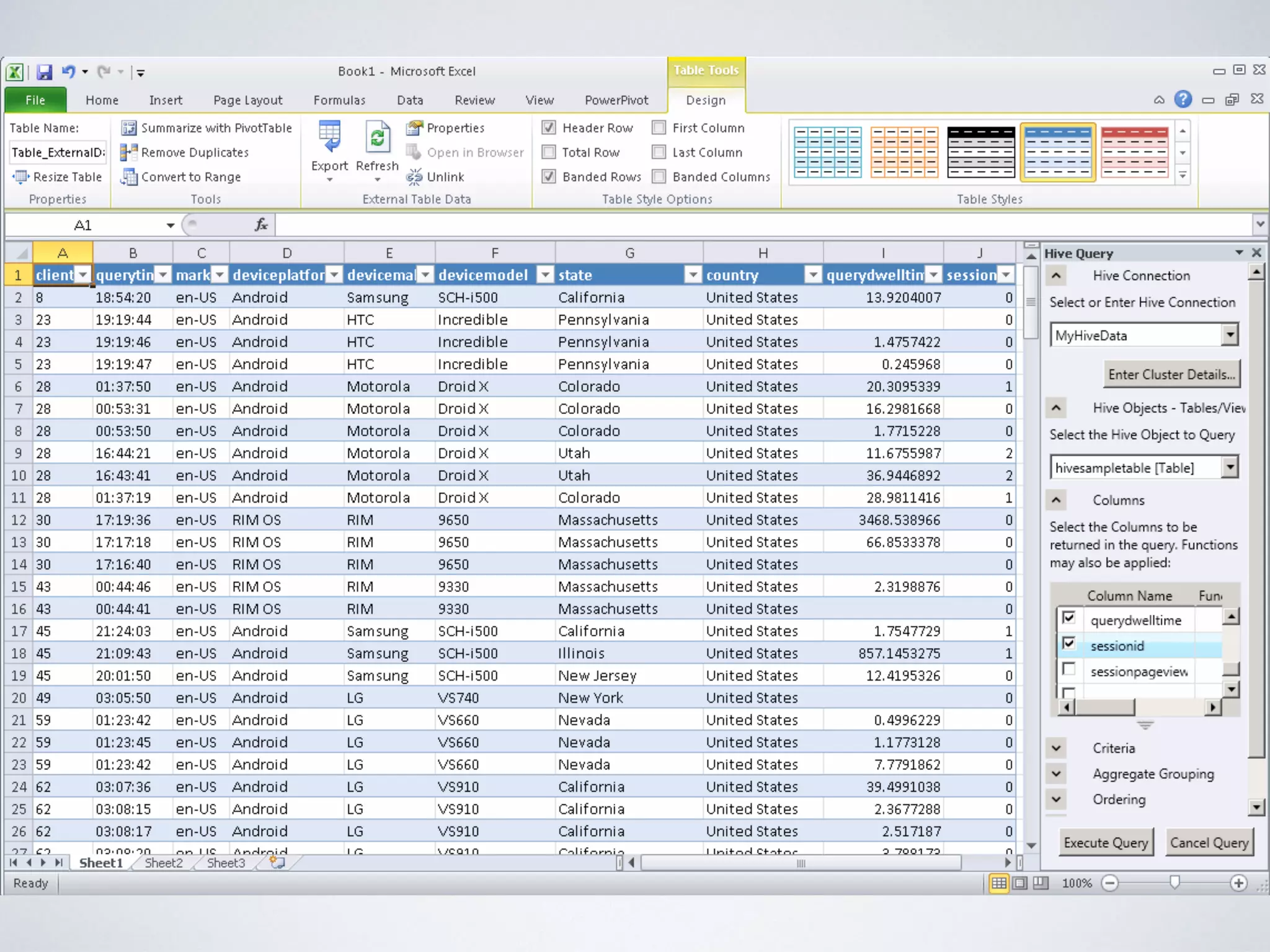Click Convert to Range

(x=180, y=177)
